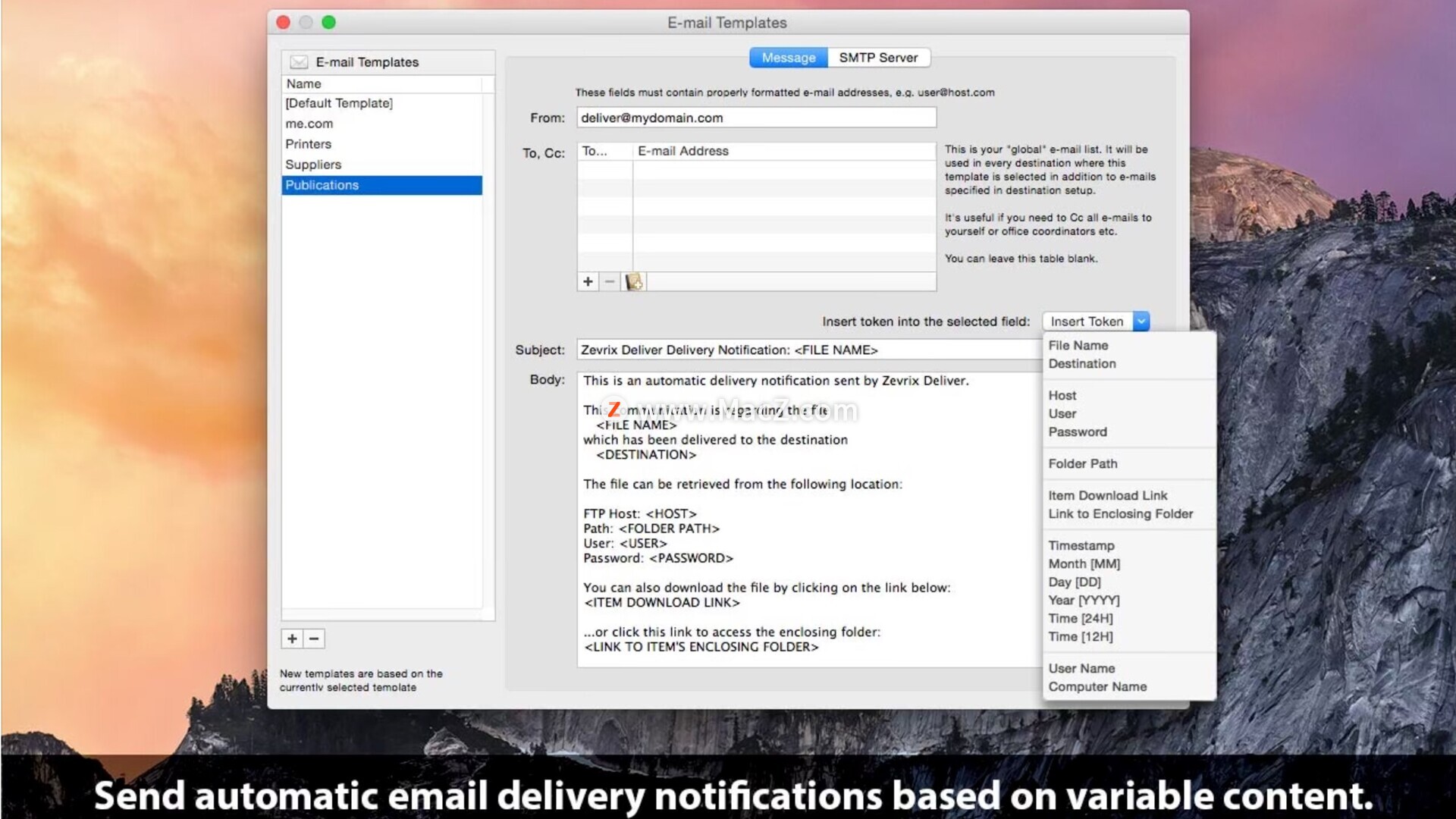Open the Insert Token dropdown
1456x819 pixels.
click(x=1096, y=322)
